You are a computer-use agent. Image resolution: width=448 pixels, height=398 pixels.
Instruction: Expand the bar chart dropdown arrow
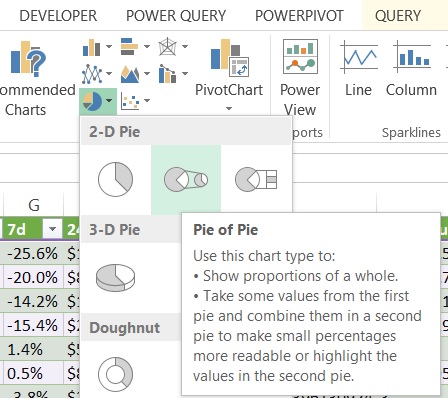tap(147, 47)
